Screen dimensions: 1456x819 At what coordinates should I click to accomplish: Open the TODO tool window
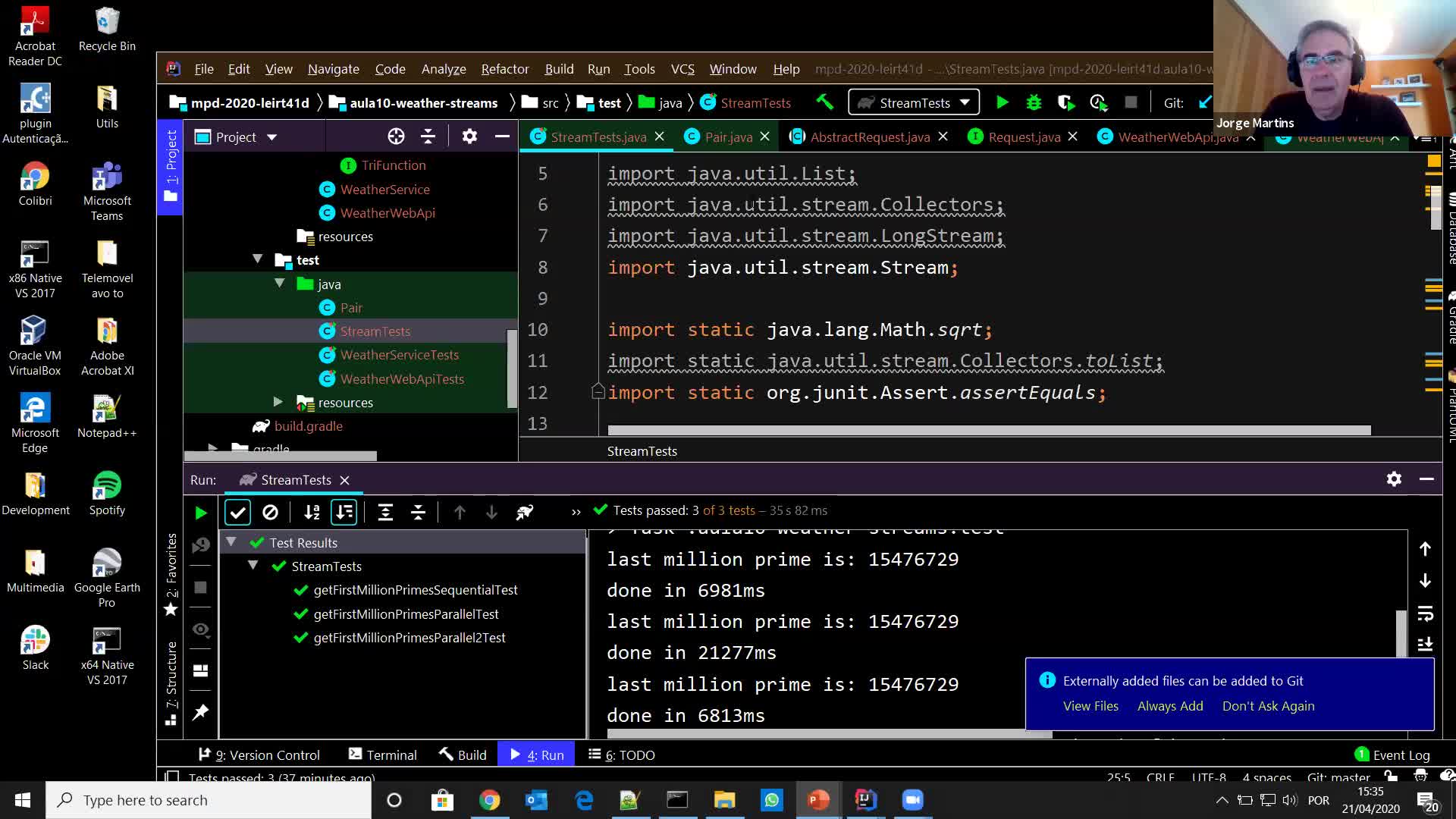(x=622, y=755)
